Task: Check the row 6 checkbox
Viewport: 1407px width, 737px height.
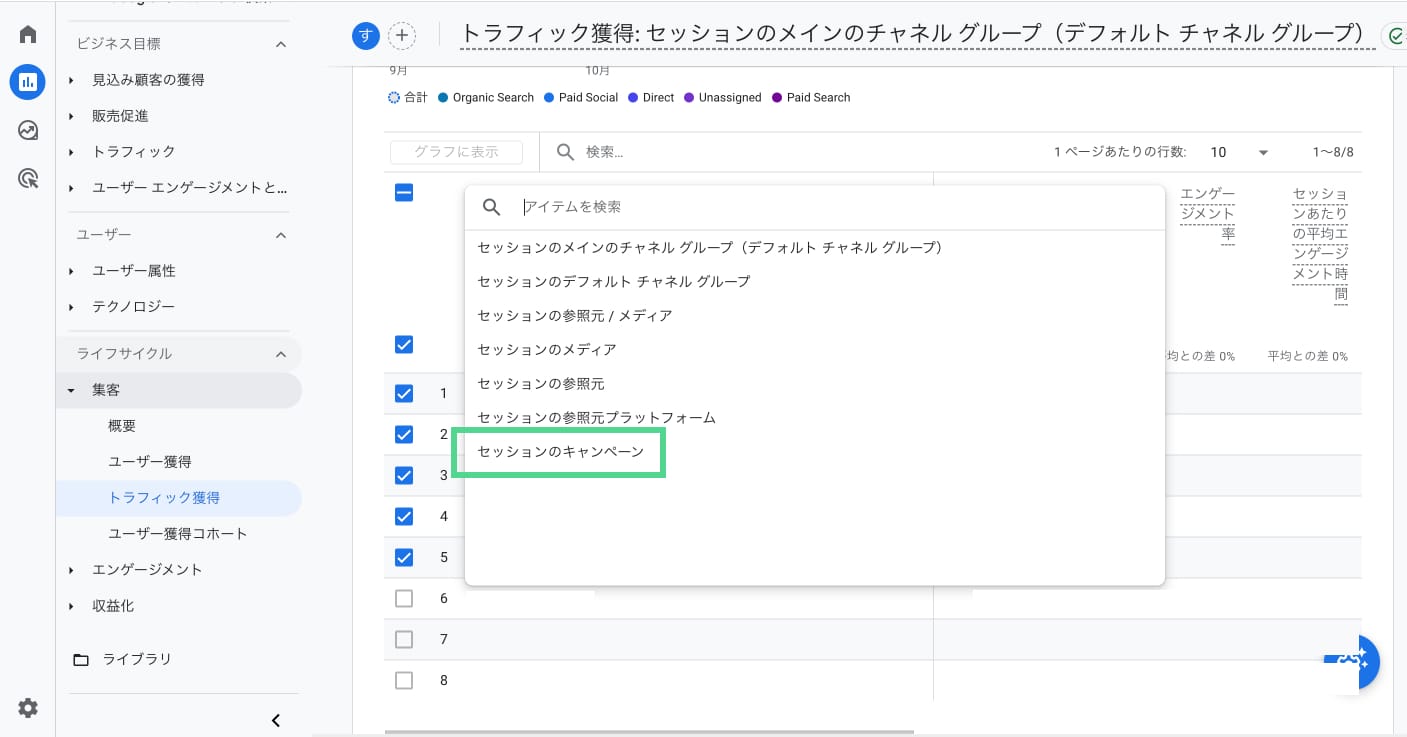Action: tap(404, 599)
